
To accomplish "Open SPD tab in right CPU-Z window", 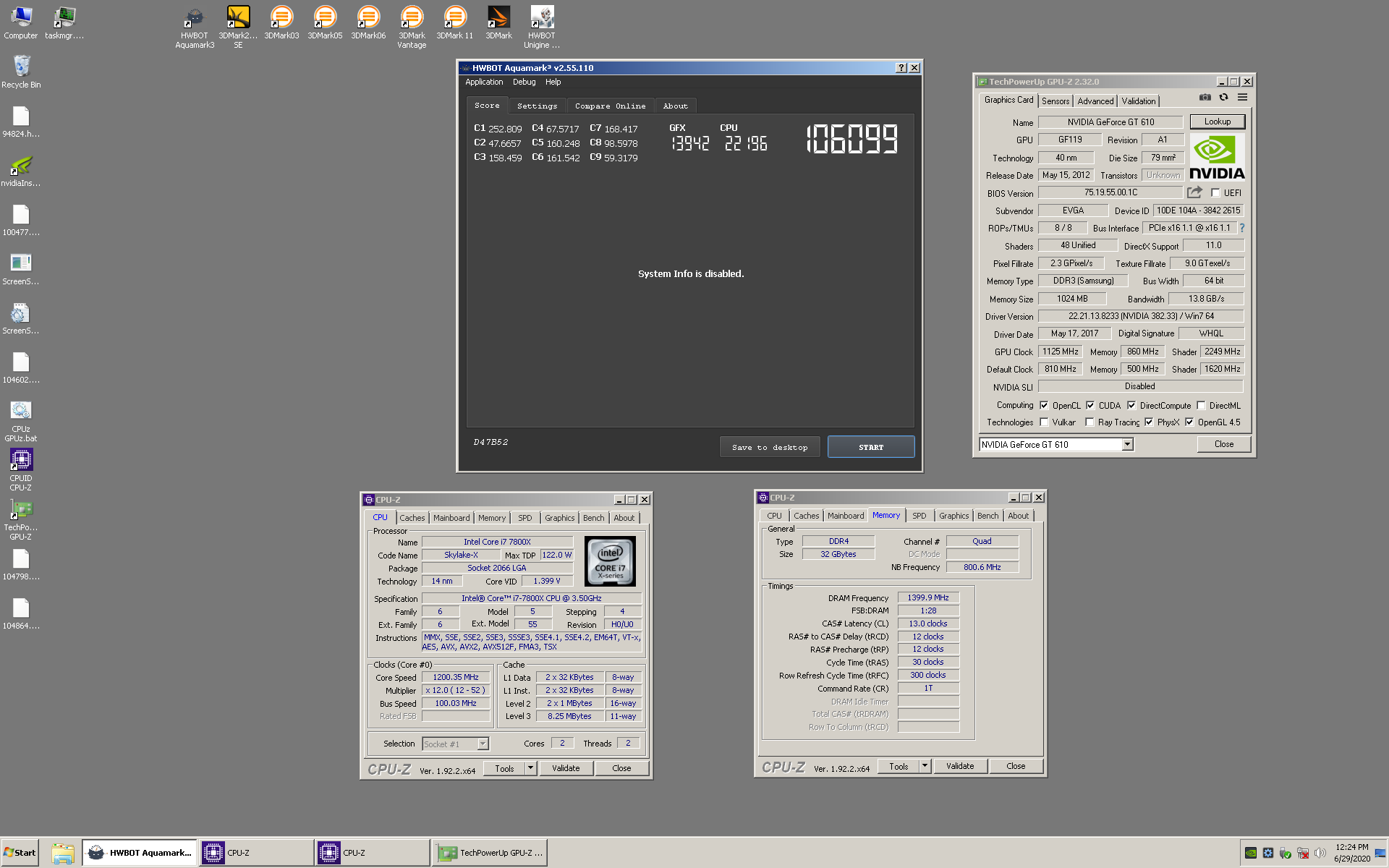I will [919, 516].
